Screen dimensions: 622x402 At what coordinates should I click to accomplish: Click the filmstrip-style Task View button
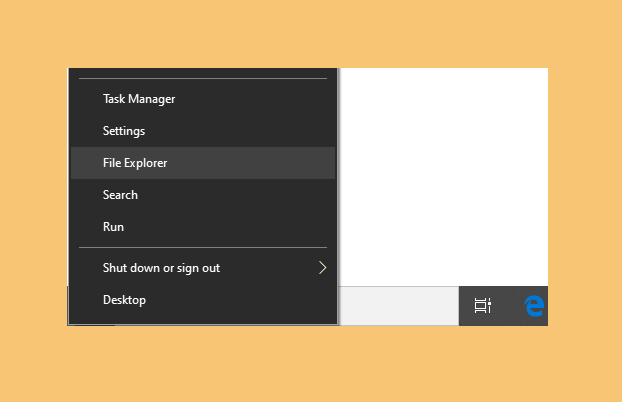[482, 306]
